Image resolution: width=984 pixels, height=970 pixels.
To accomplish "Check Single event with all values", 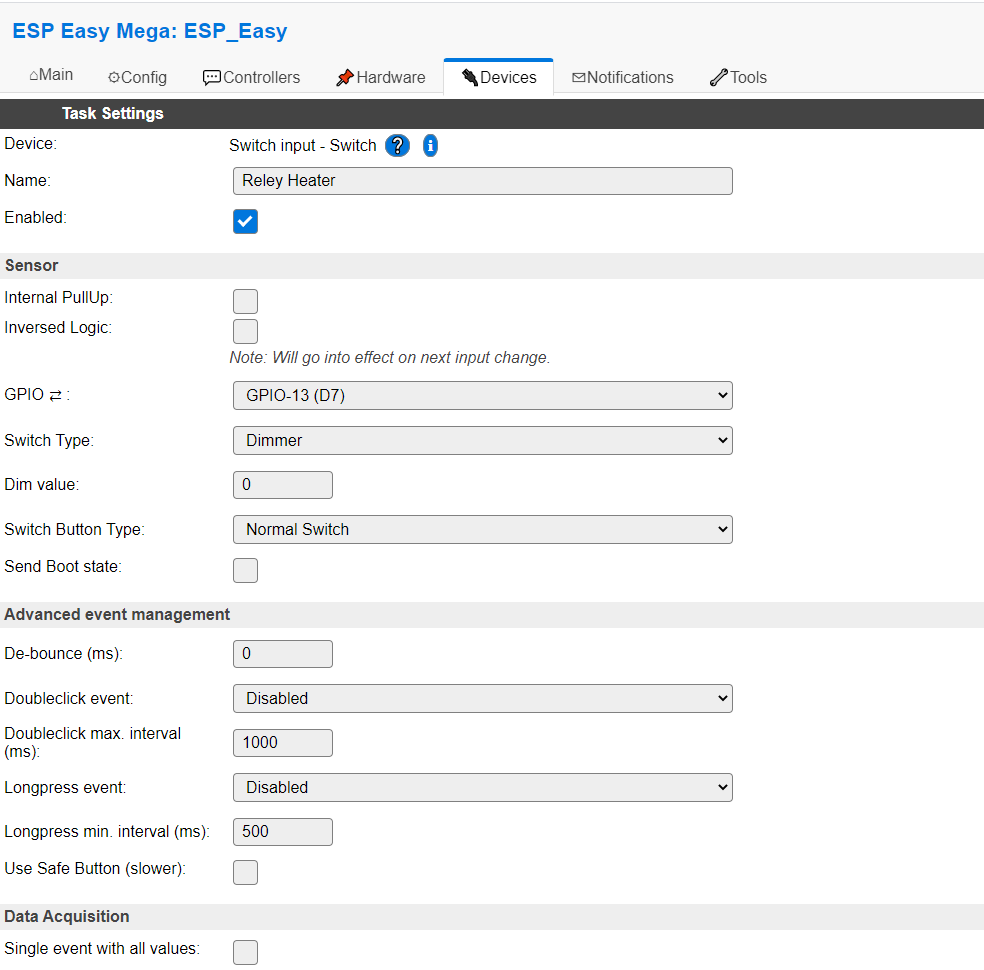I will coord(245,952).
